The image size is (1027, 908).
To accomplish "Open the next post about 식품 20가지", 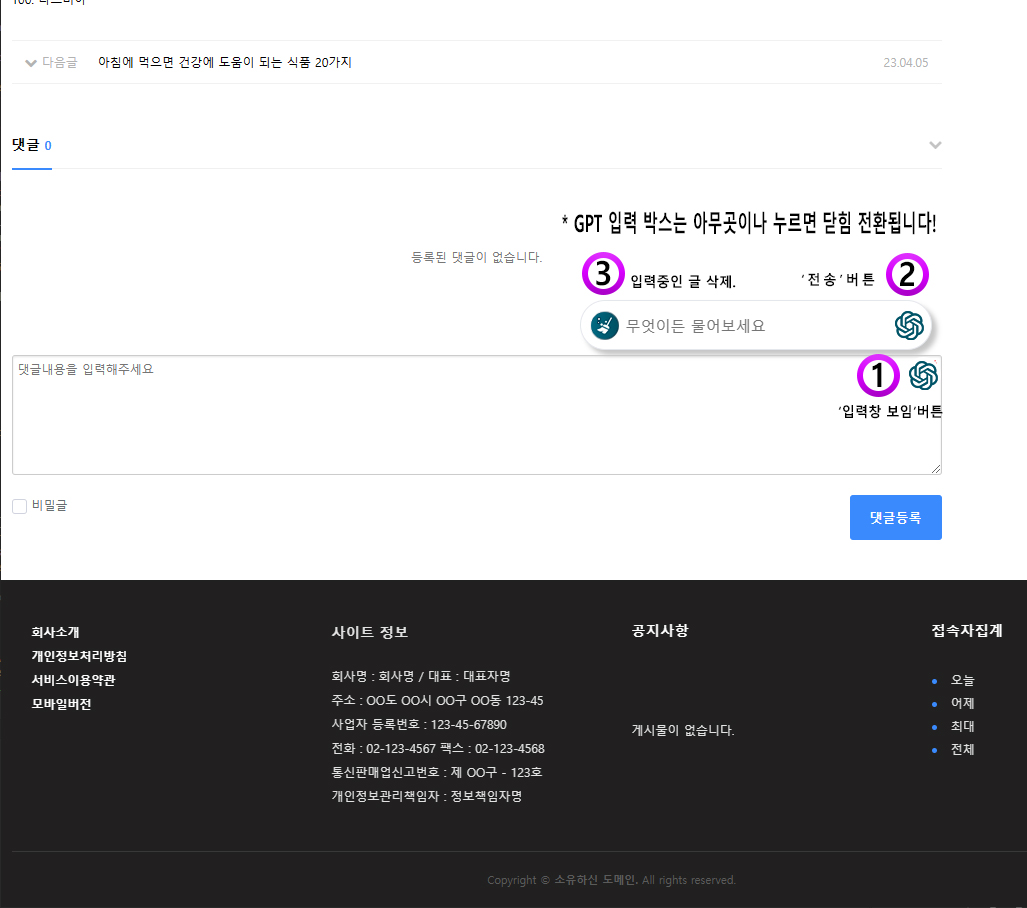I will click(x=225, y=63).
